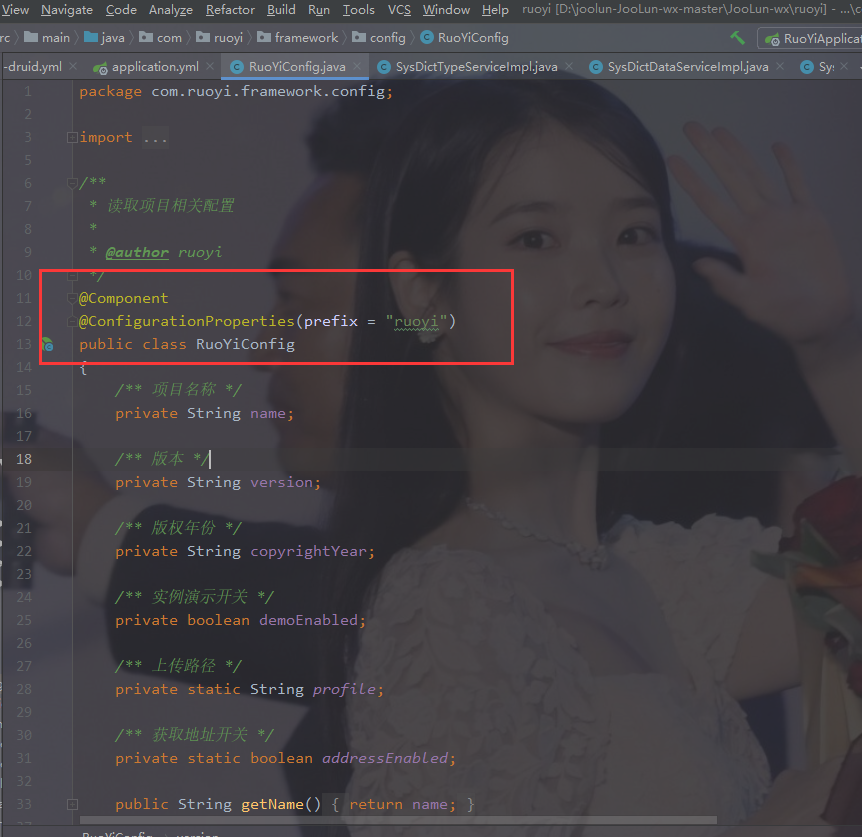This screenshot has height=837, width=862.
Task: Click the main breadcrumb folder
Action: [x=47, y=38]
